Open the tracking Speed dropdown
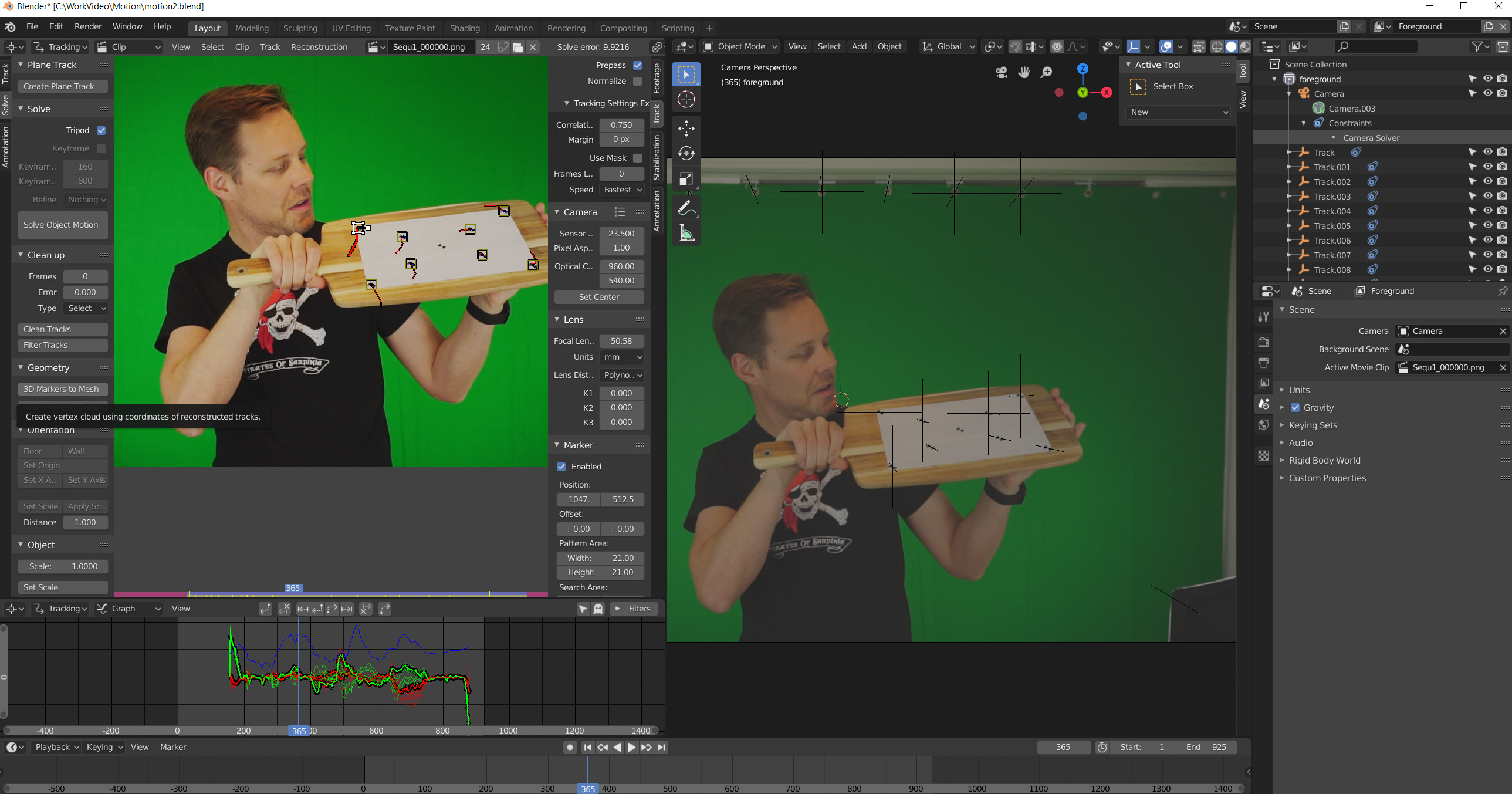This screenshot has height=794, width=1512. coord(621,190)
